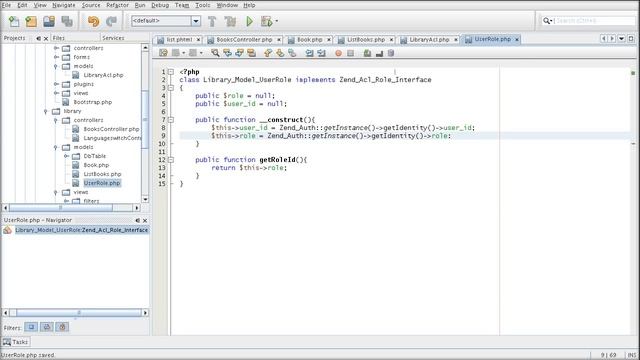Click the search magnifier icon in quick search
The height and width of the screenshot is (360, 640).
(547, 21)
